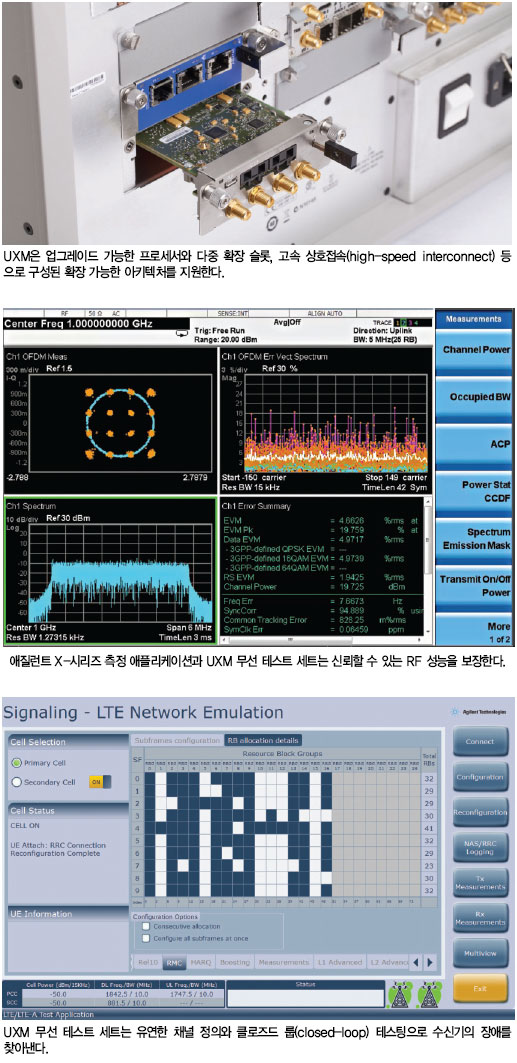Viewport: 517px width, 1063px height.
Task: Click the Cell Selection panel header
Action: click(66, 742)
